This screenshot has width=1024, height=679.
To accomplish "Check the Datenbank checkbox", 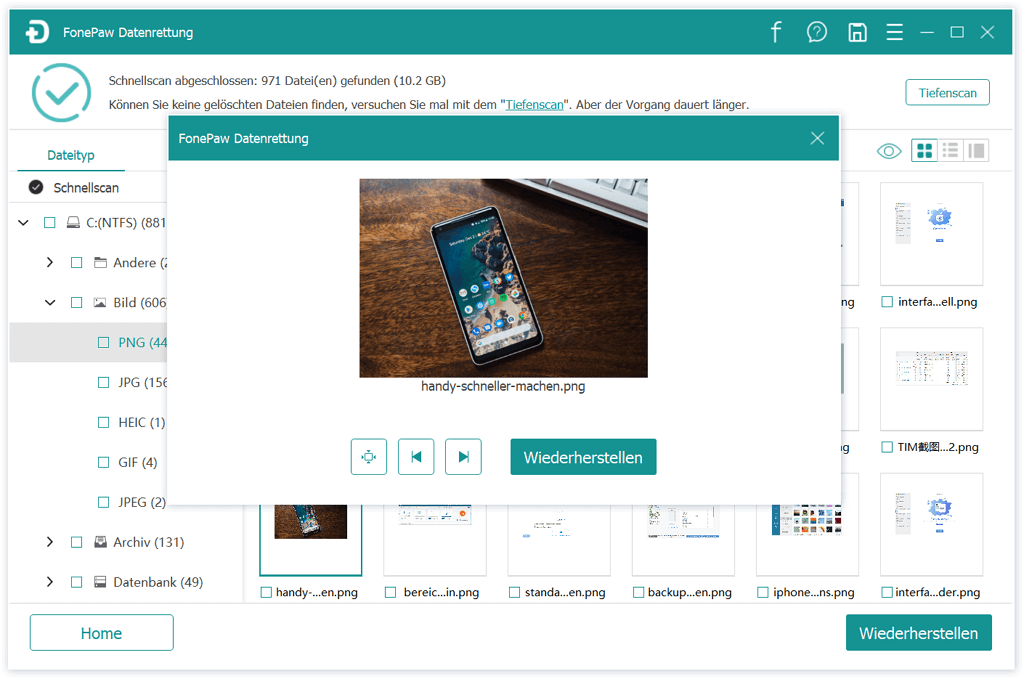I will [76, 582].
